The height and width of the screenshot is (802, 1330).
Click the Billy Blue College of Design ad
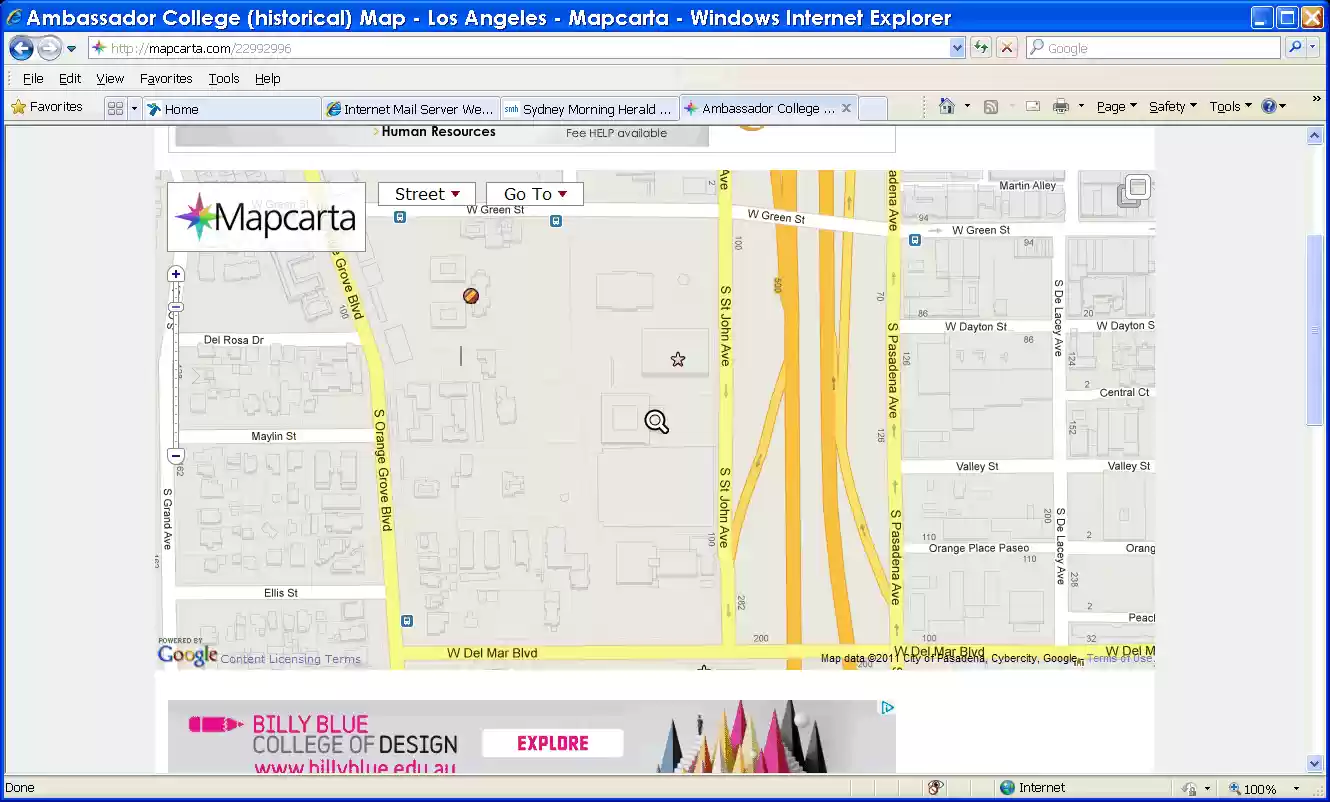(531, 737)
